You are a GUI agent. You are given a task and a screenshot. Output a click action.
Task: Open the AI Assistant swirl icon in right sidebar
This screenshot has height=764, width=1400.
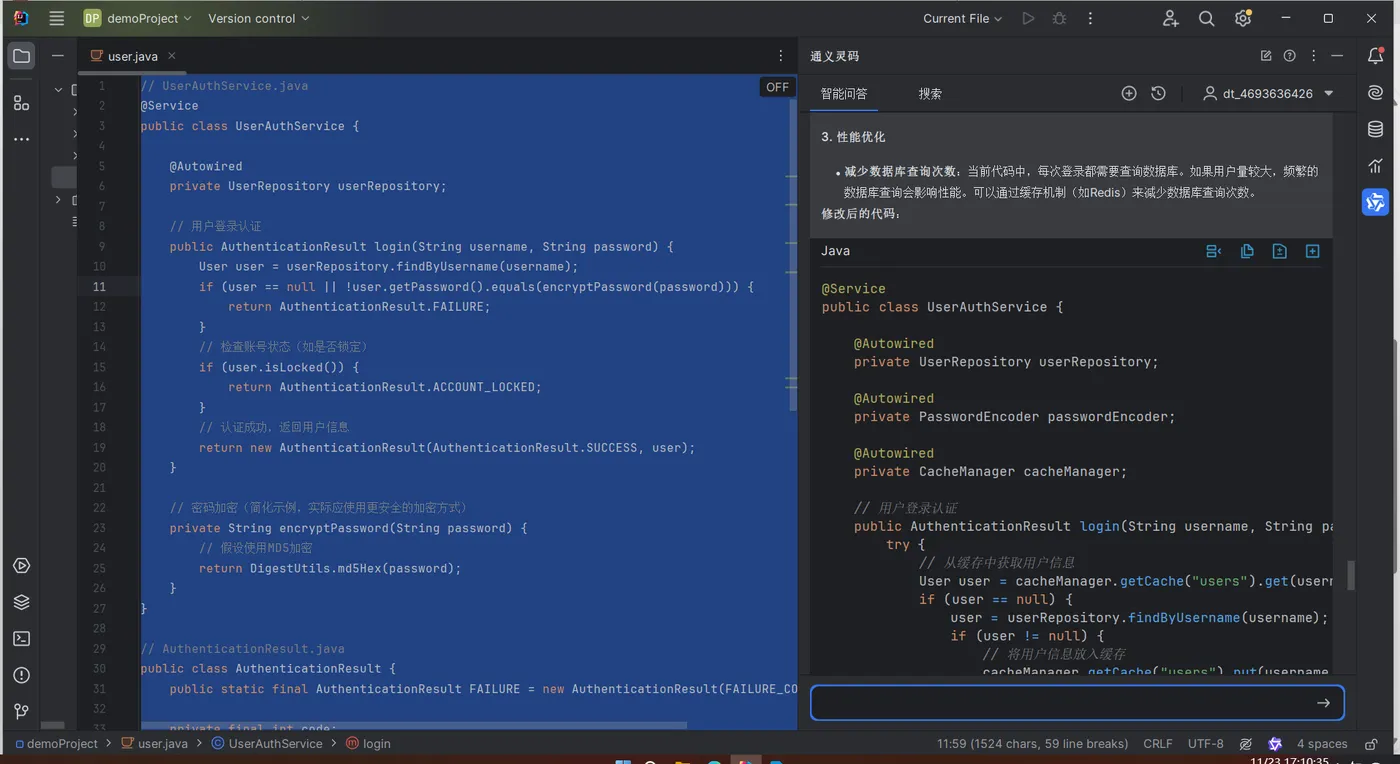[1376, 93]
